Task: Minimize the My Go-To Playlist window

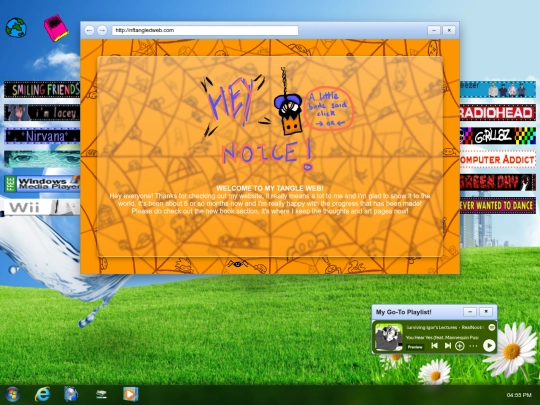Action: point(470,312)
